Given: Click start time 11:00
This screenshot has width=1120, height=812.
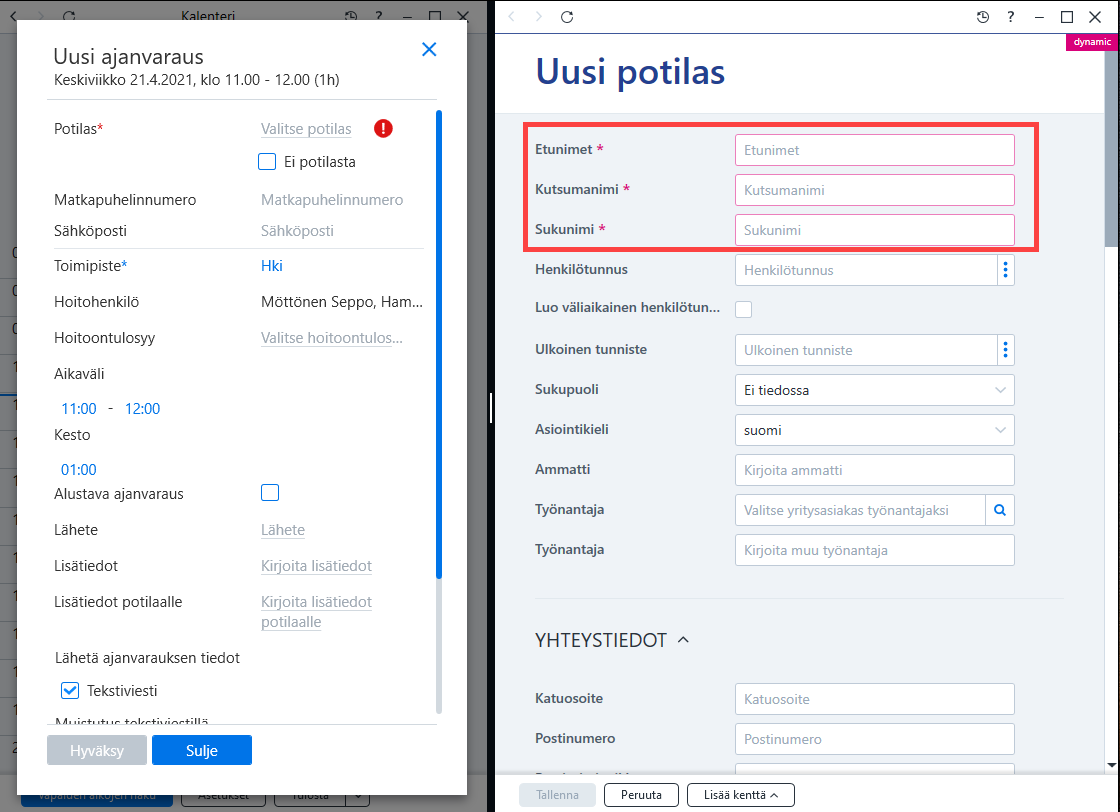Looking at the screenshot, I should tap(79, 408).
